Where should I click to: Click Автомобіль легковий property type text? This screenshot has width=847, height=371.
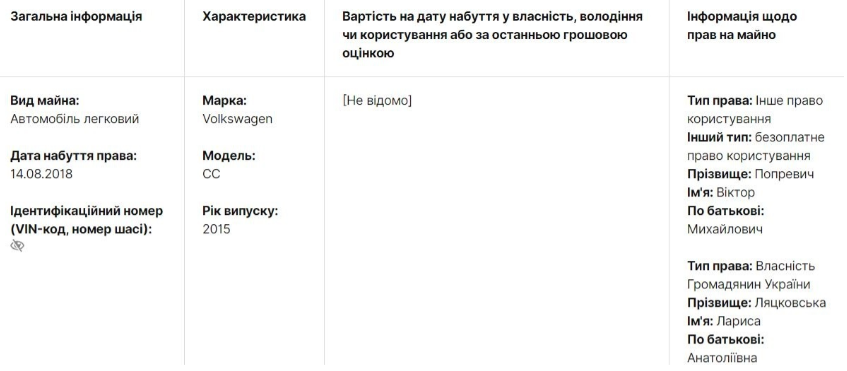point(75,119)
